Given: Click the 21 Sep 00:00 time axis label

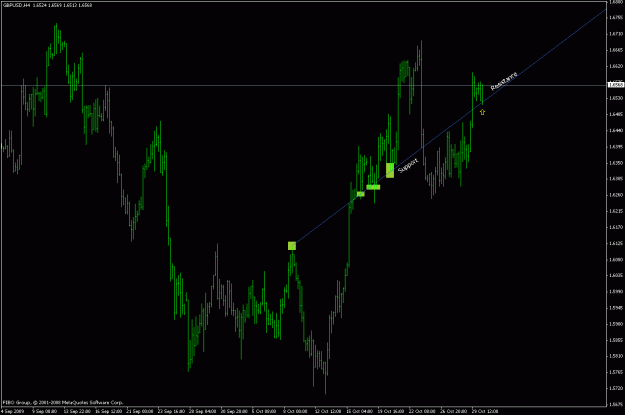Looking at the screenshot, I should tap(140, 411).
